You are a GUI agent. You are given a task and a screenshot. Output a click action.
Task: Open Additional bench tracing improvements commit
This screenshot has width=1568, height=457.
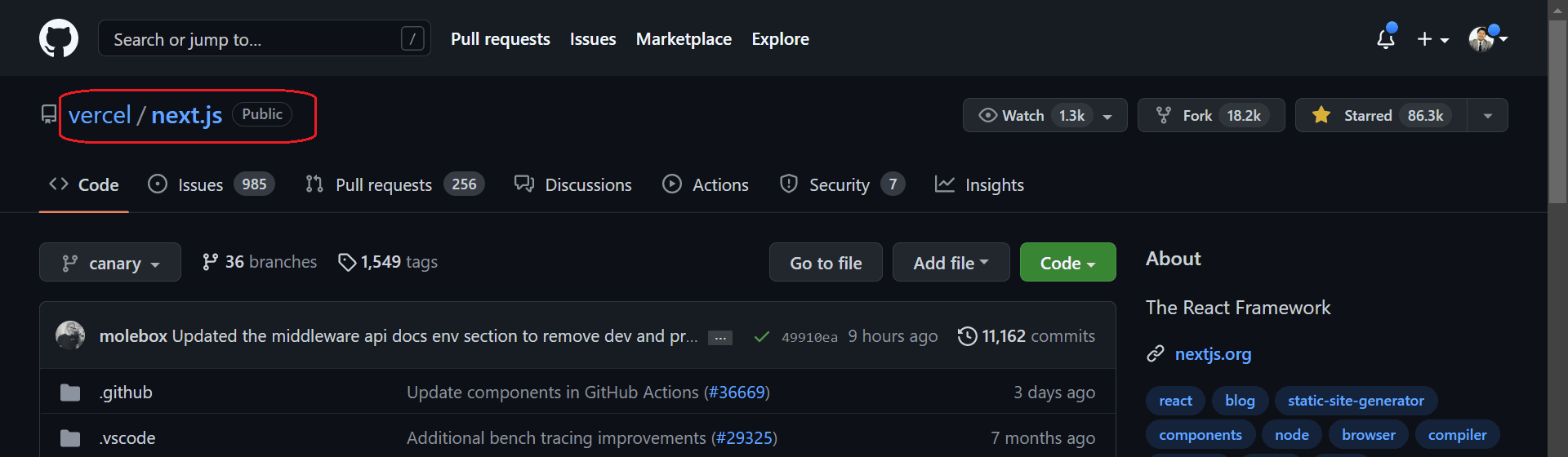[556, 438]
